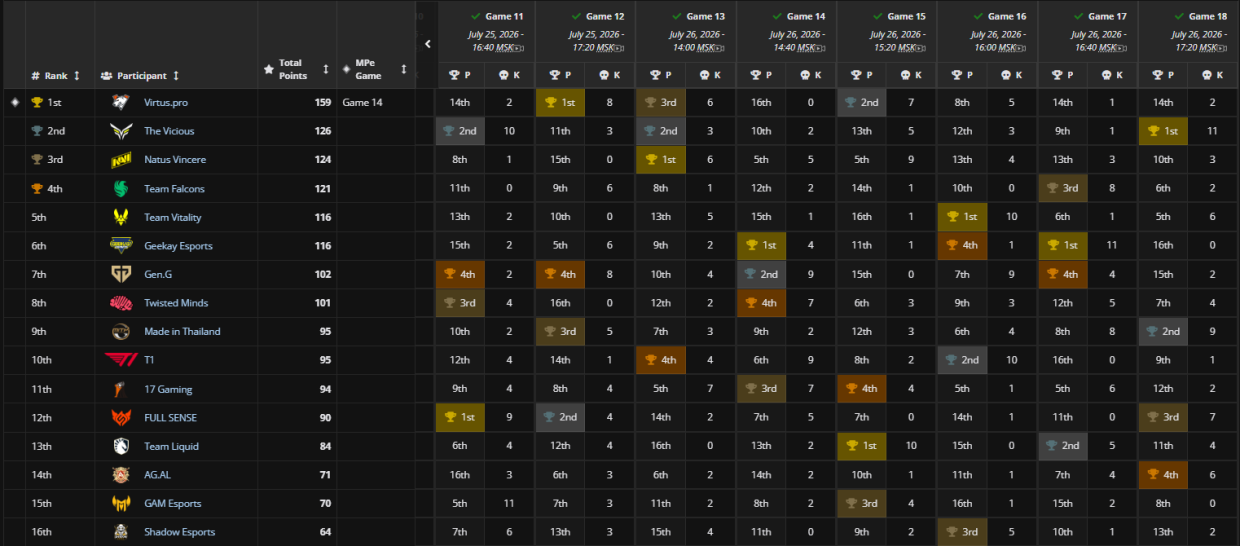Click AG.AL logo icon

coord(120,475)
